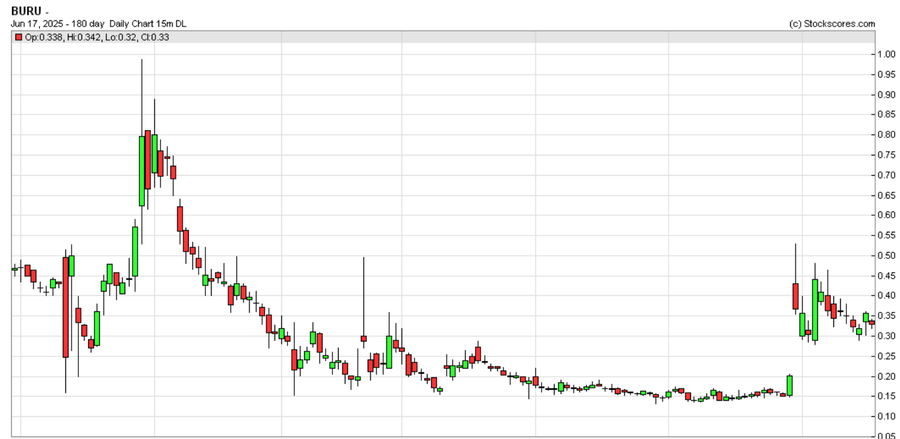The width and height of the screenshot is (900, 439).
Task: Click the 0.40 price axis label
Action: pyautogui.click(x=886, y=296)
